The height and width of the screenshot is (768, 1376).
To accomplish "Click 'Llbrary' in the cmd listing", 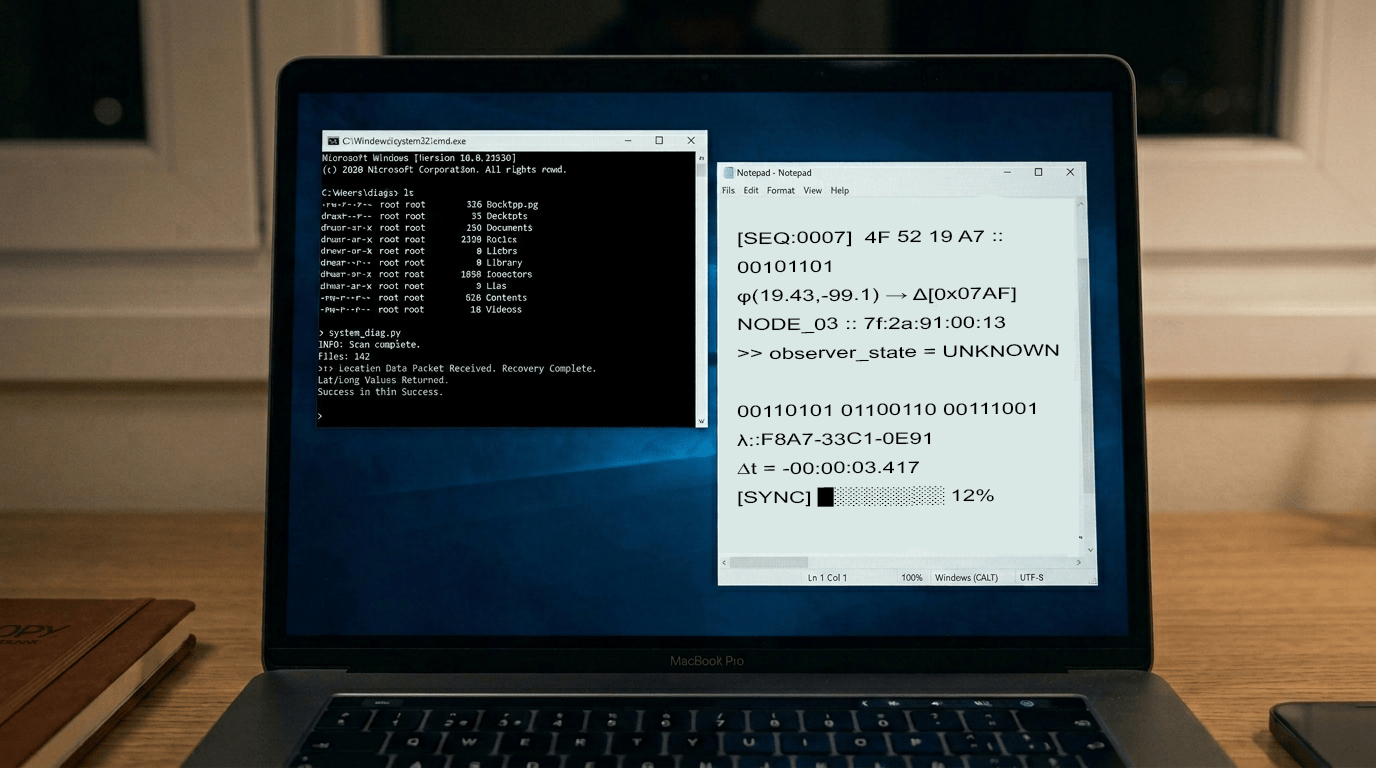I will [x=504, y=263].
